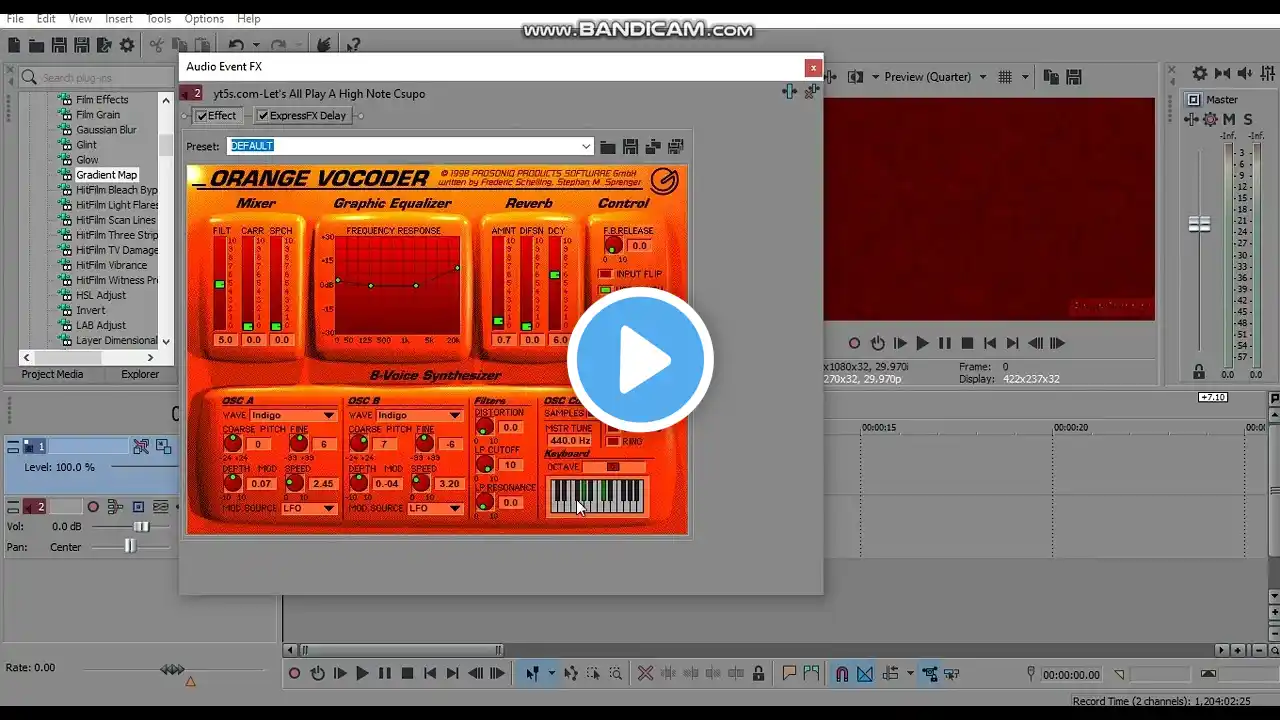This screenshot has width=1280, height=720.
Task: Remove selected plug-in icon in Audio Event FX
Action: pyautogui.click(x=811, y=91)
